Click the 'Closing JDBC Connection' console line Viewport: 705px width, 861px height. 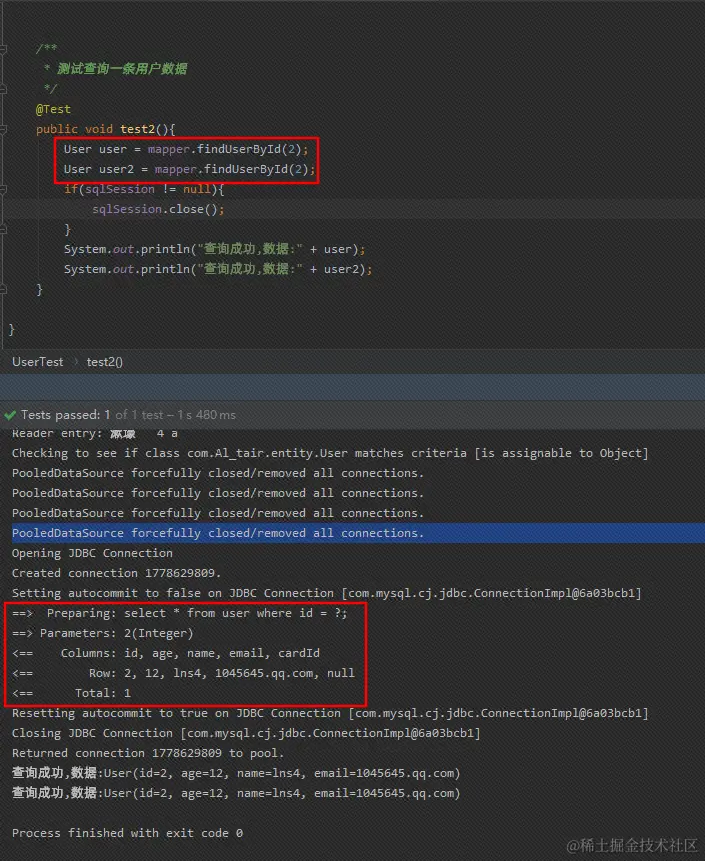[x=246, y=733]
